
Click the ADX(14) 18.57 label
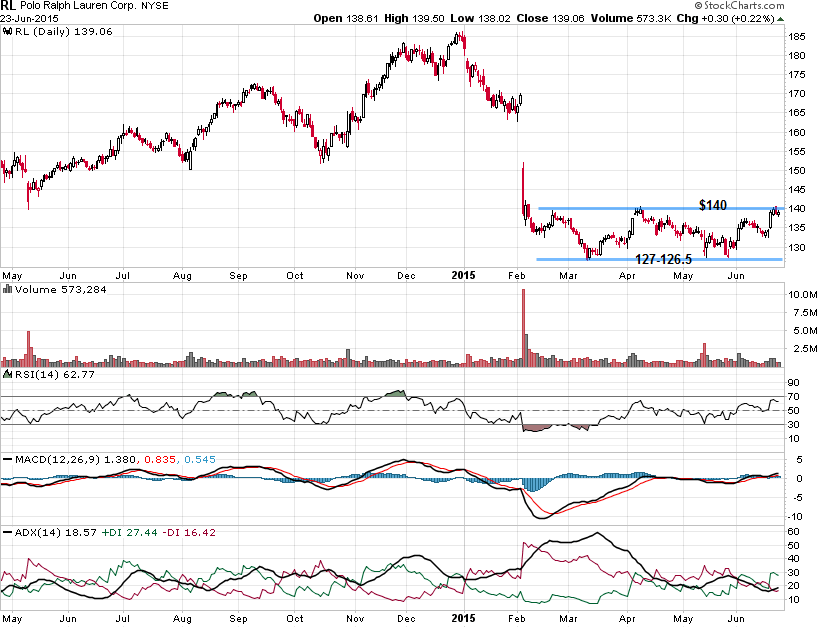(55, 533)
